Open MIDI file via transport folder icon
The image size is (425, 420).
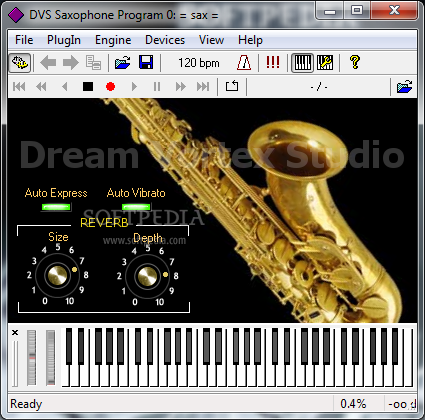tap(405, 87)
